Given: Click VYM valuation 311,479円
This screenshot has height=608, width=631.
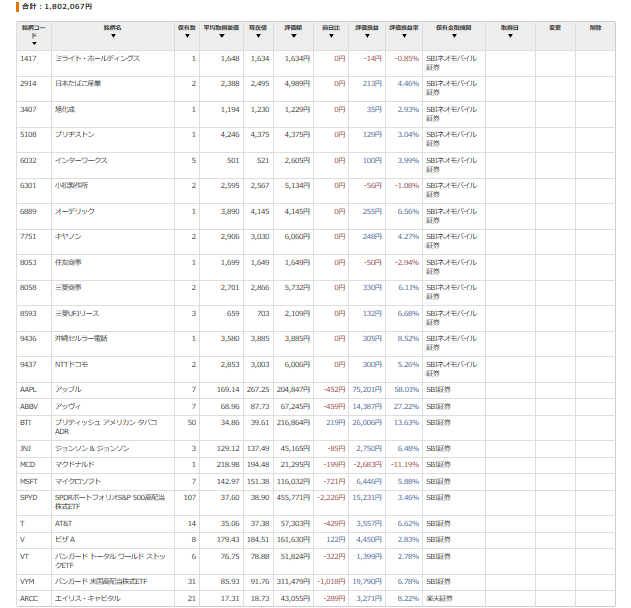Looking at the screenshot, I should [x=293, y=582].
